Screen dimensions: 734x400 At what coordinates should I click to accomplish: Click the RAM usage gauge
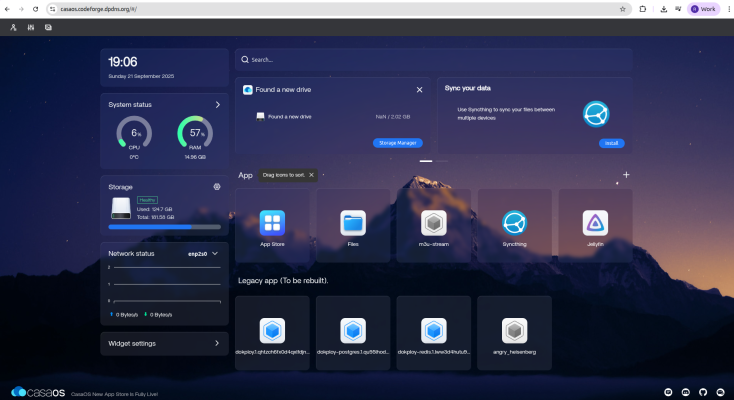[195, 133]
